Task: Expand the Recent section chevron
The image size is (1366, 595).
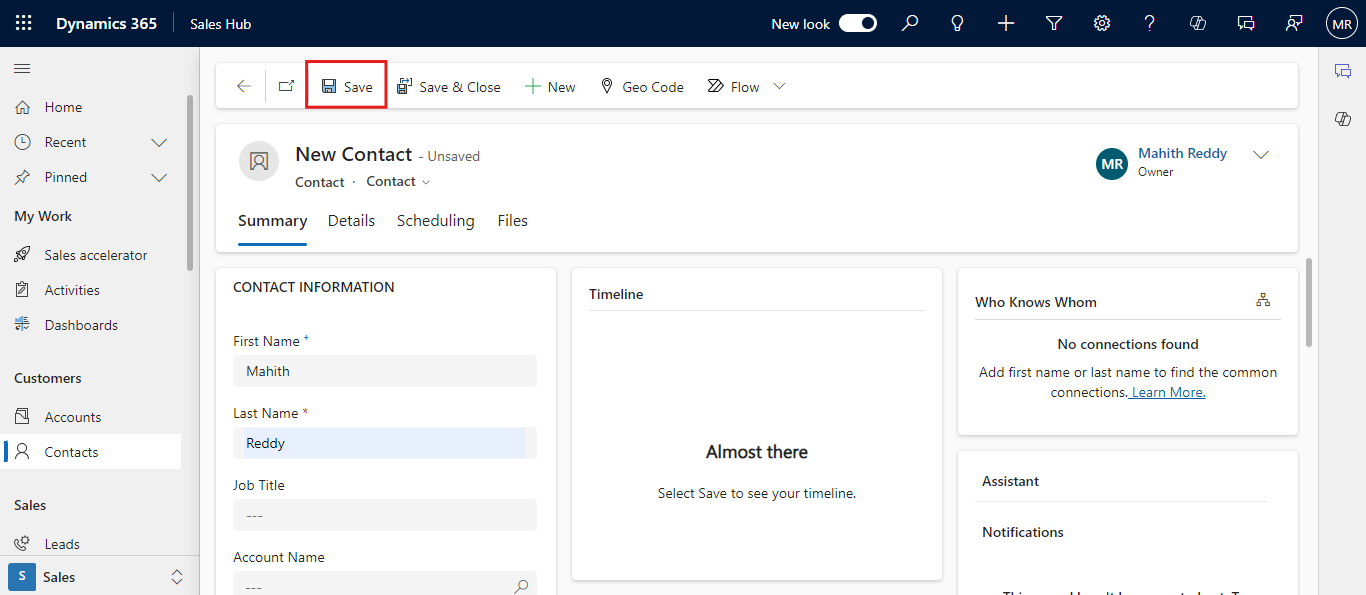Action: point(159,142)
